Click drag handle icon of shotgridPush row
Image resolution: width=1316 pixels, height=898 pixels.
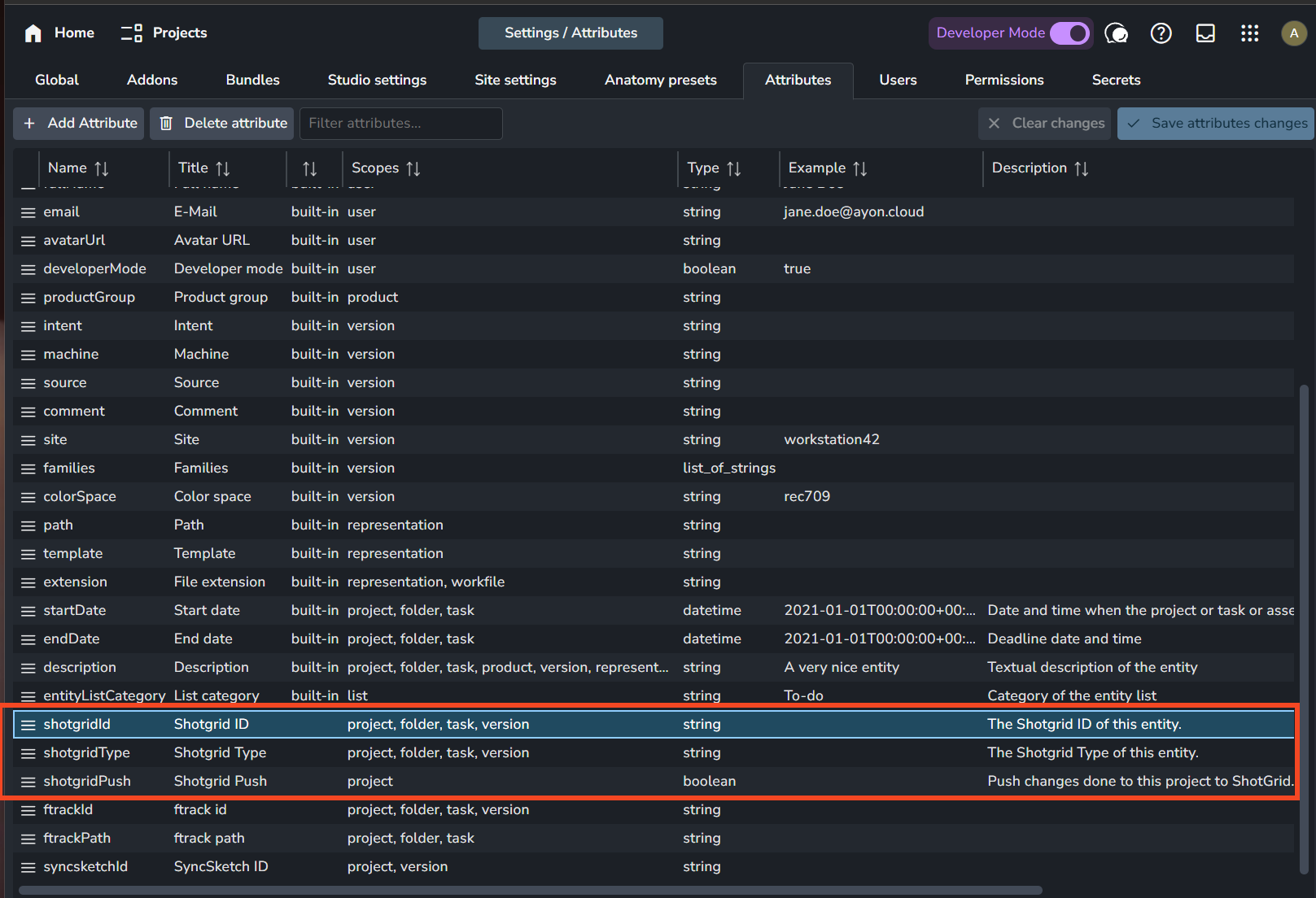28,782
